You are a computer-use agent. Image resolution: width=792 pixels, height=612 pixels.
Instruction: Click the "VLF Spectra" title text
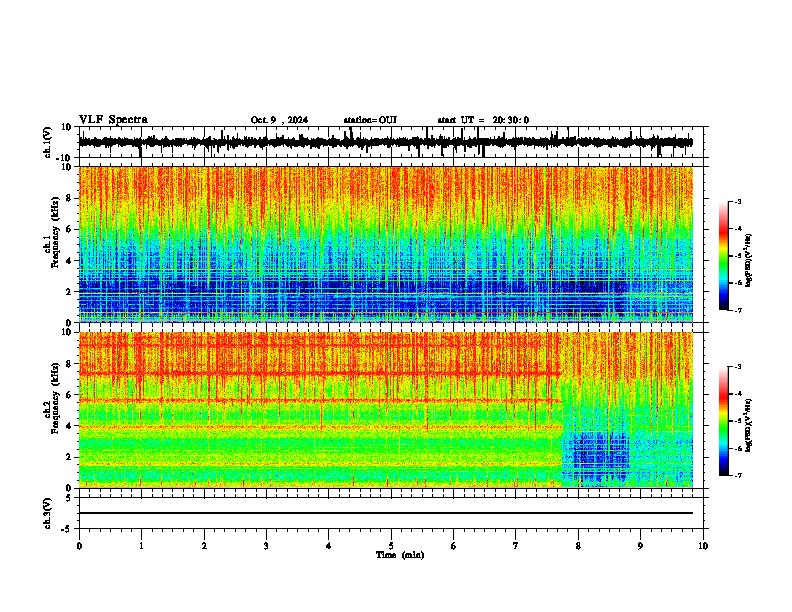(113, 120)
